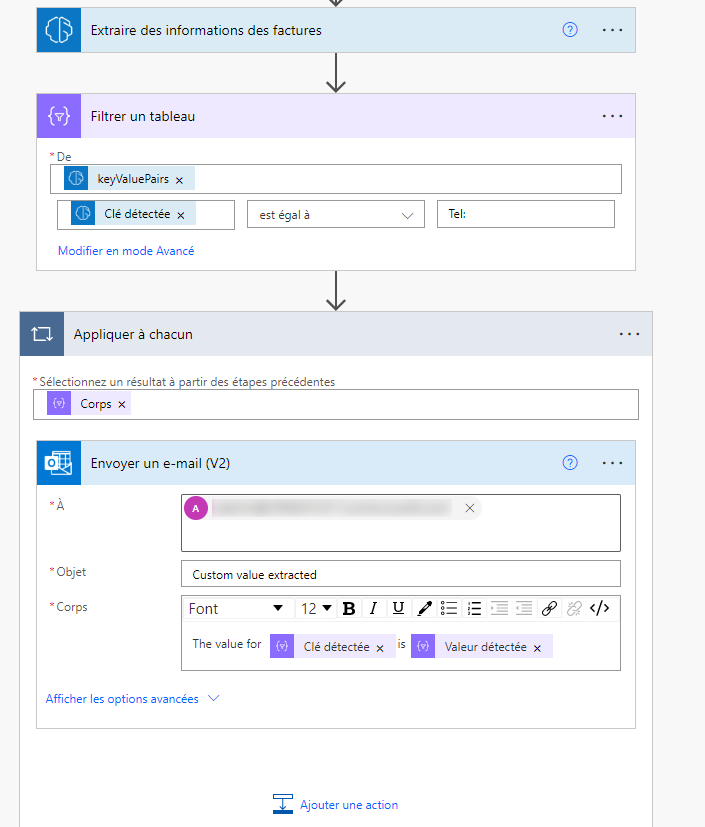This screenshot has height=827, width=705.
Task: Open help for Extraire des informations des factures
Action: pos(570,30)
